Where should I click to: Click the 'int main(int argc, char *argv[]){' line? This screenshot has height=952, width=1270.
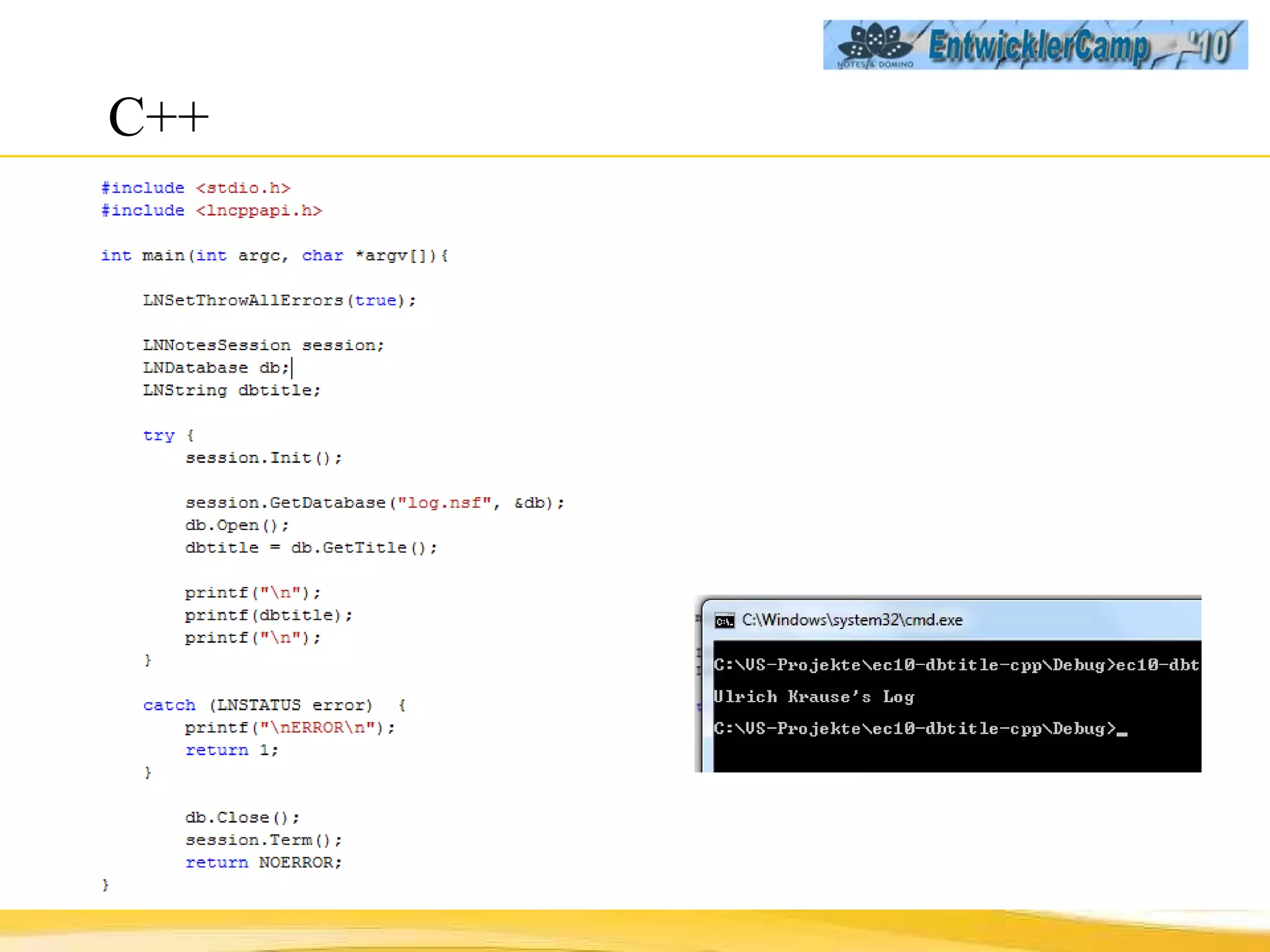click(275, 255)
